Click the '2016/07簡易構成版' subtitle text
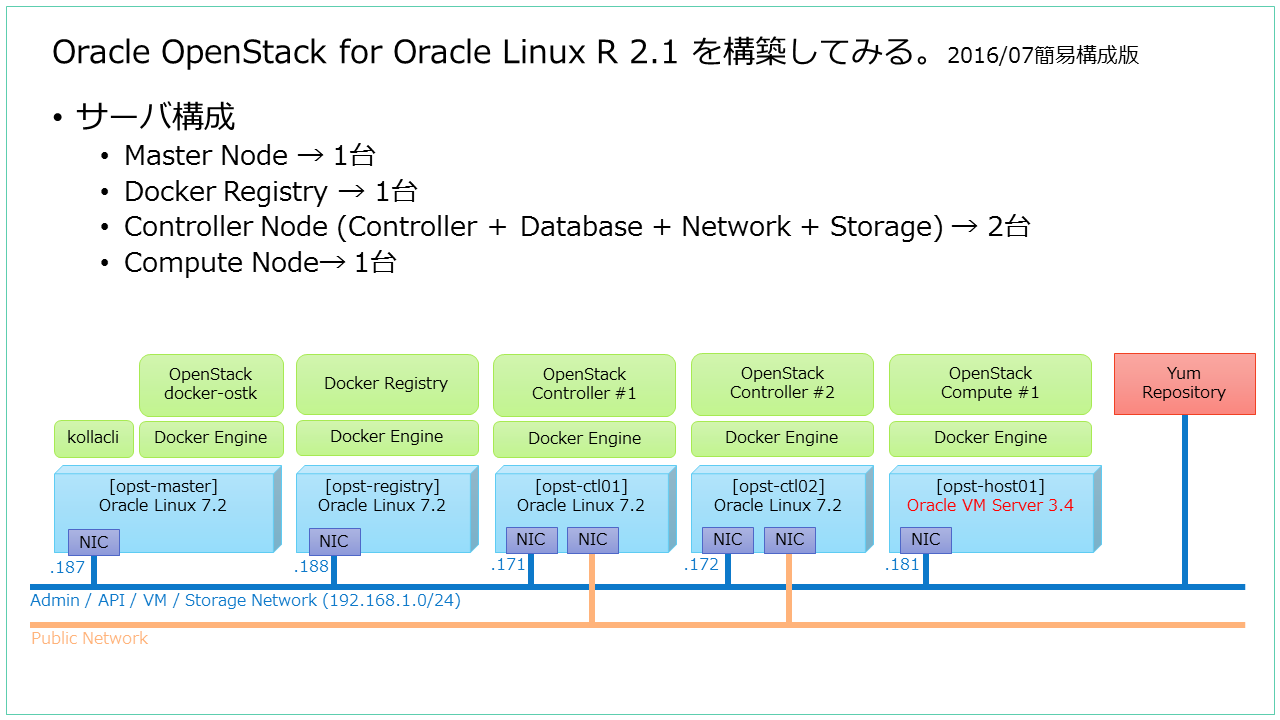The width and height of the screenshot is (1280, 720). [x=1044, y=56]
